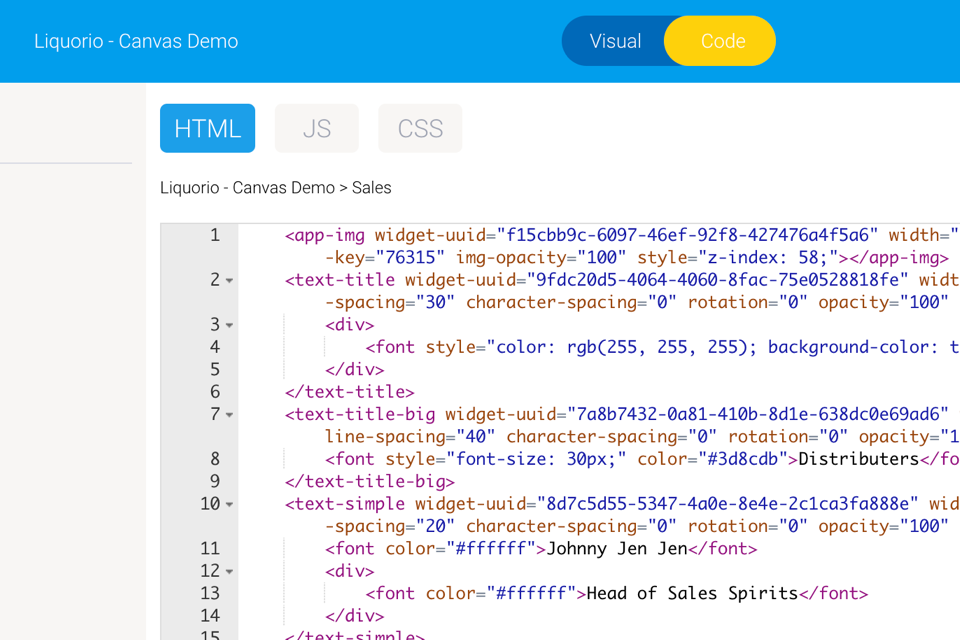Place cursor in 'Head of Sales Spirits' text

(x=692, y=593)
